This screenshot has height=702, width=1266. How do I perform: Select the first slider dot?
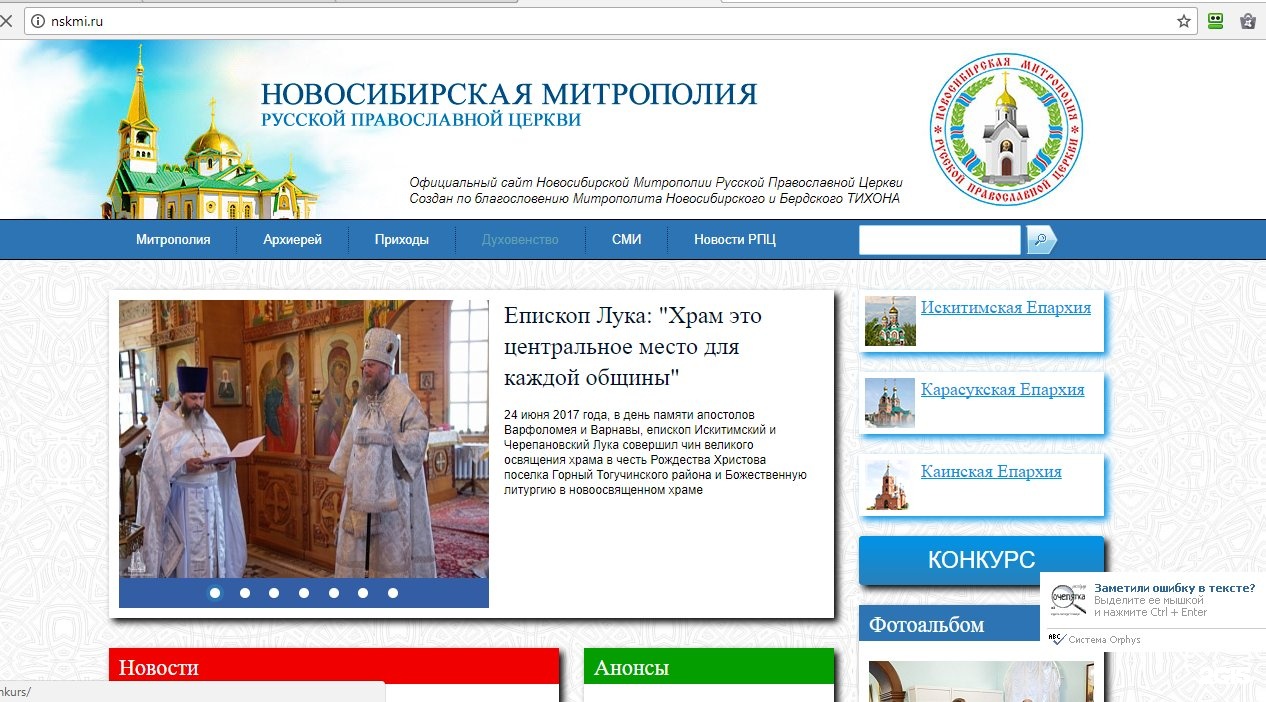[215, 593]
